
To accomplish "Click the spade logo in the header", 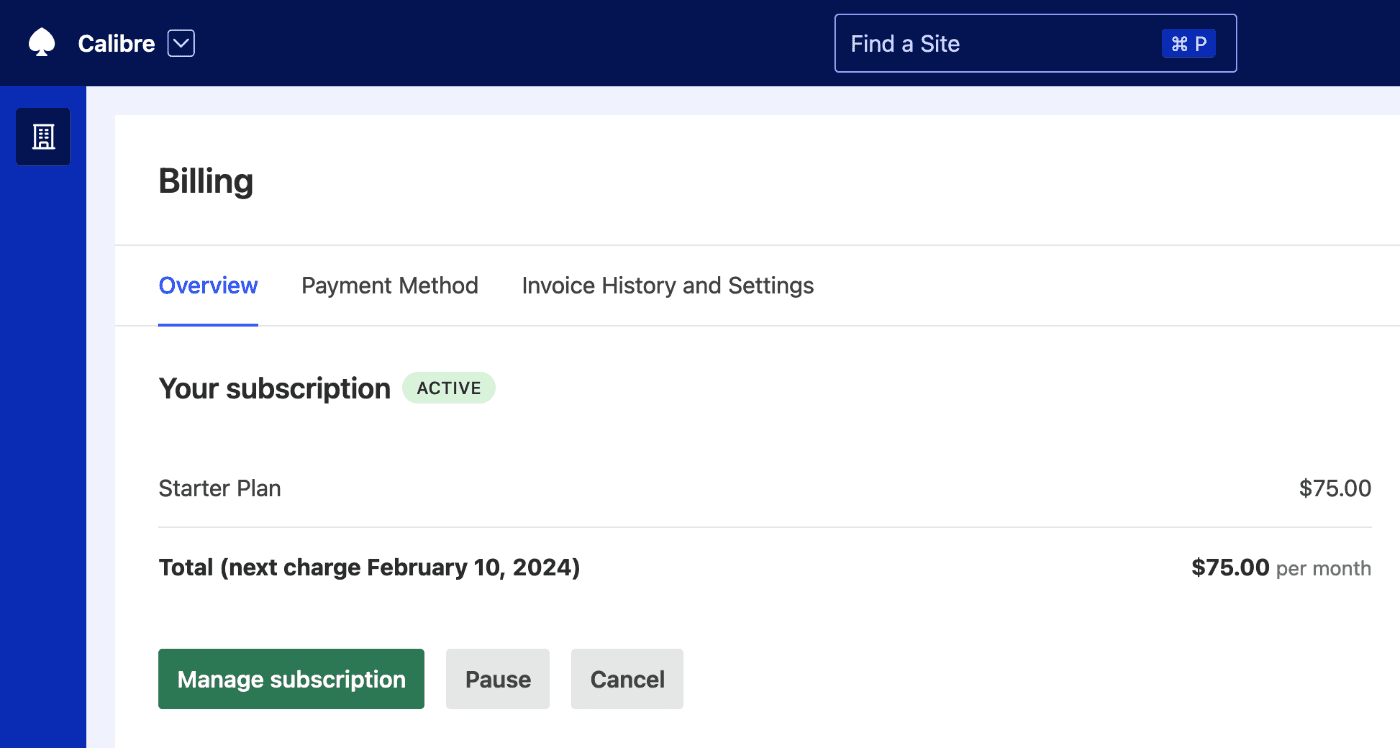I will (41, 42).
